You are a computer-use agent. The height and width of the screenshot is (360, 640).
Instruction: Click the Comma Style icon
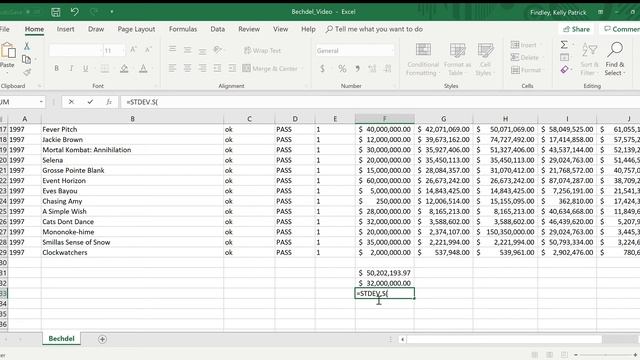point(358,68)
